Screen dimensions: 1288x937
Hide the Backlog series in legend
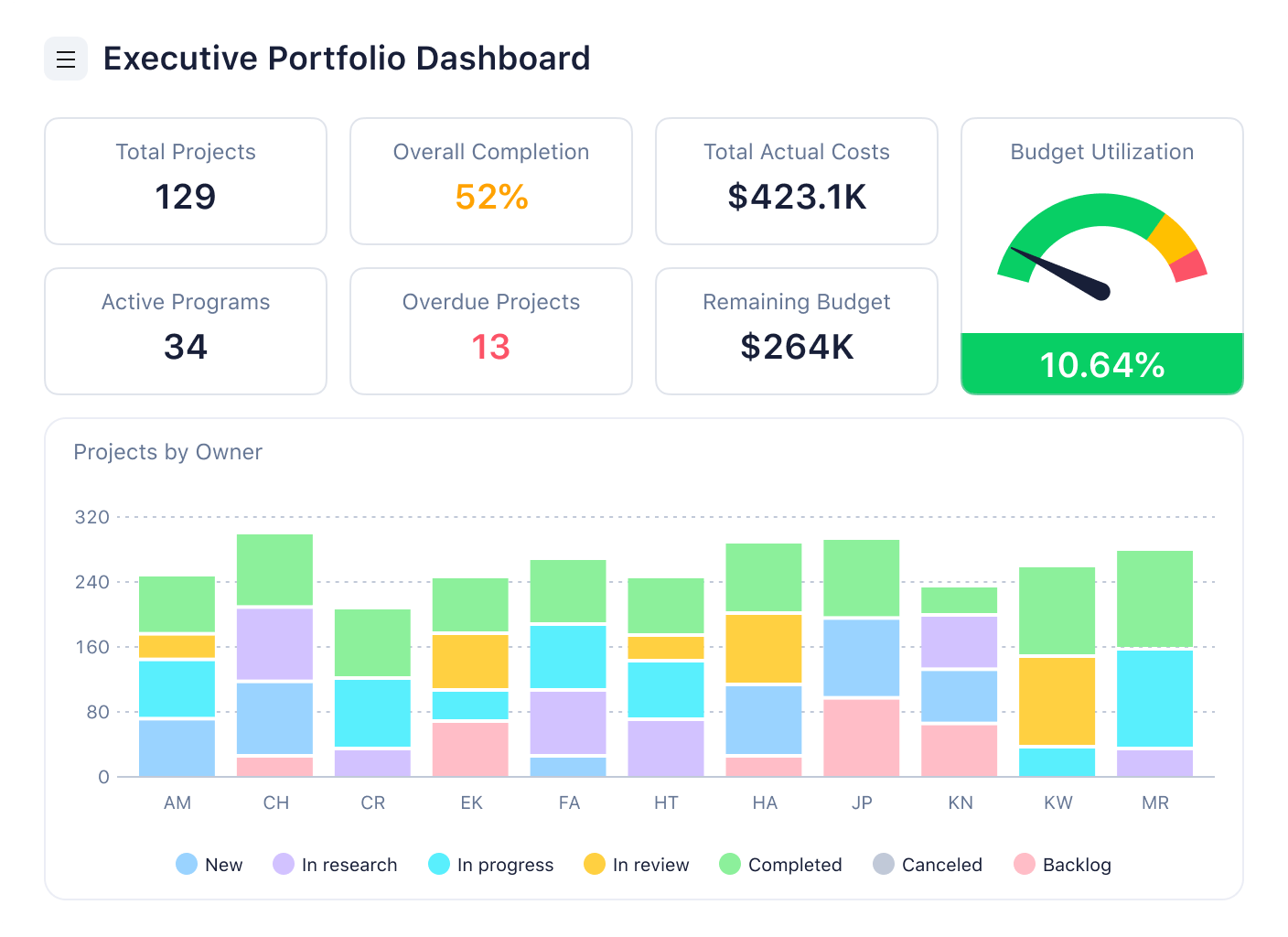pos(1062,865)
